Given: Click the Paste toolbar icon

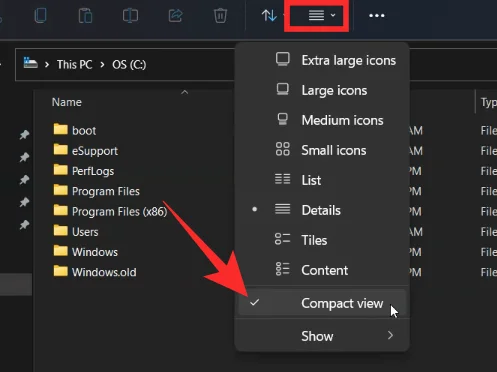Looking at the screenshot, I should (x=85, y=16).
